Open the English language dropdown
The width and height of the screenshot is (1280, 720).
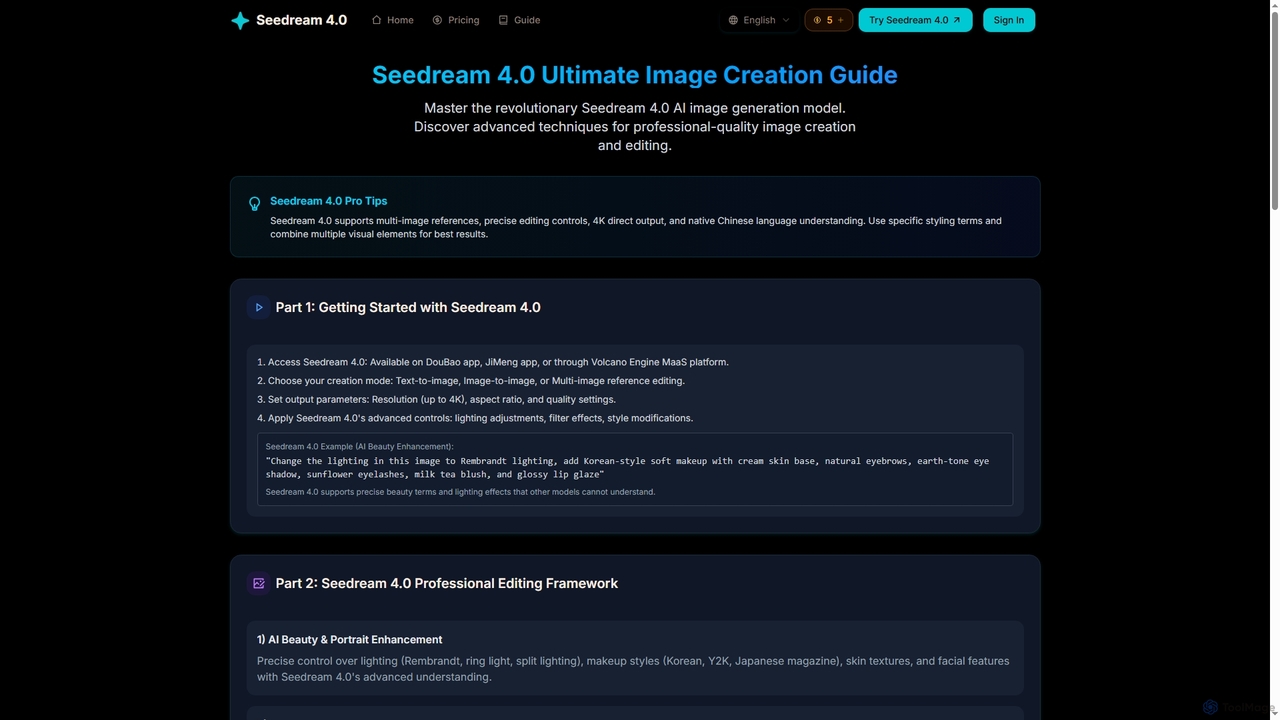click(x=759, y=20)
